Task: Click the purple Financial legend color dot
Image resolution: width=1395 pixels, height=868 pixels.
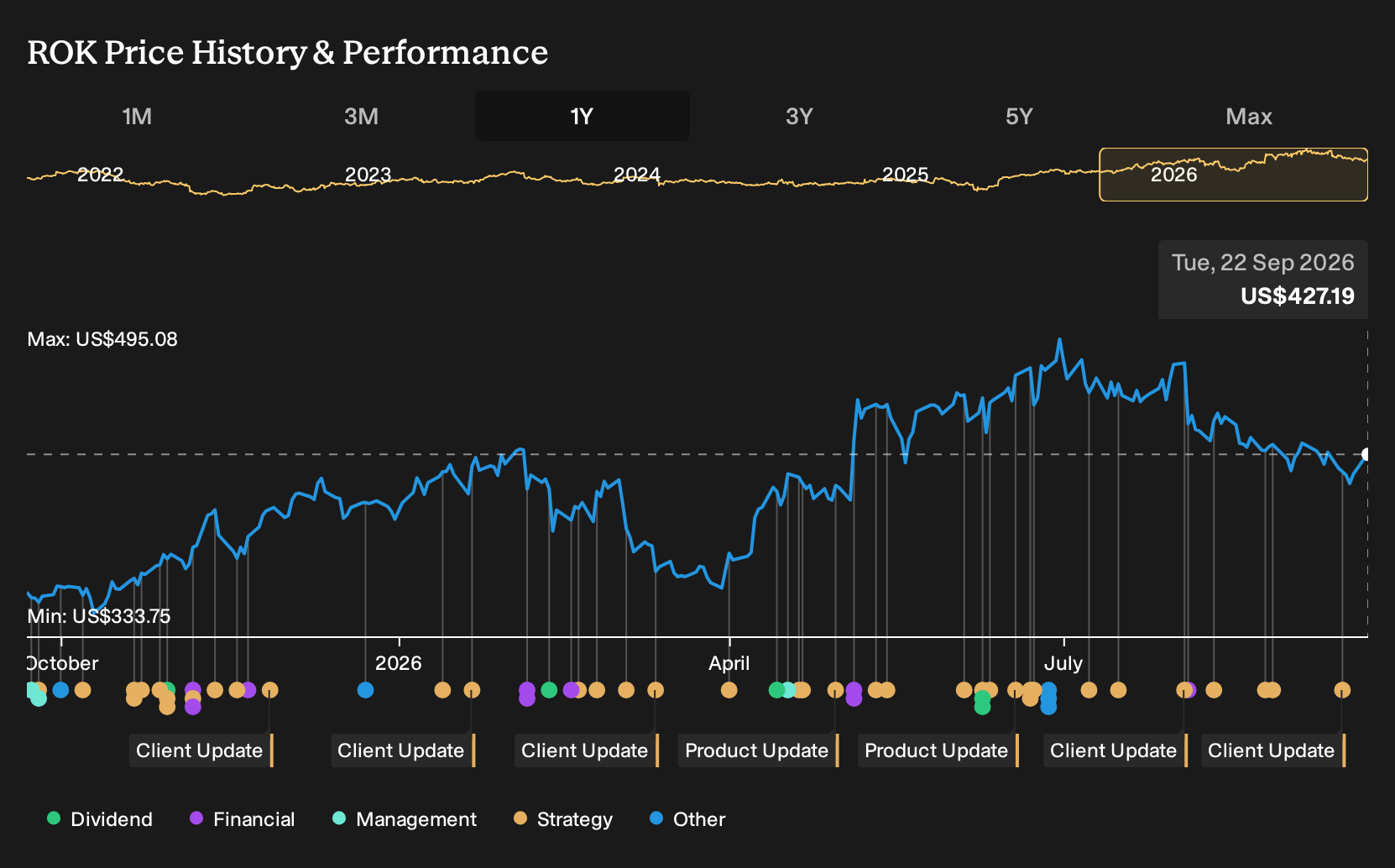Action: point(196,818)
